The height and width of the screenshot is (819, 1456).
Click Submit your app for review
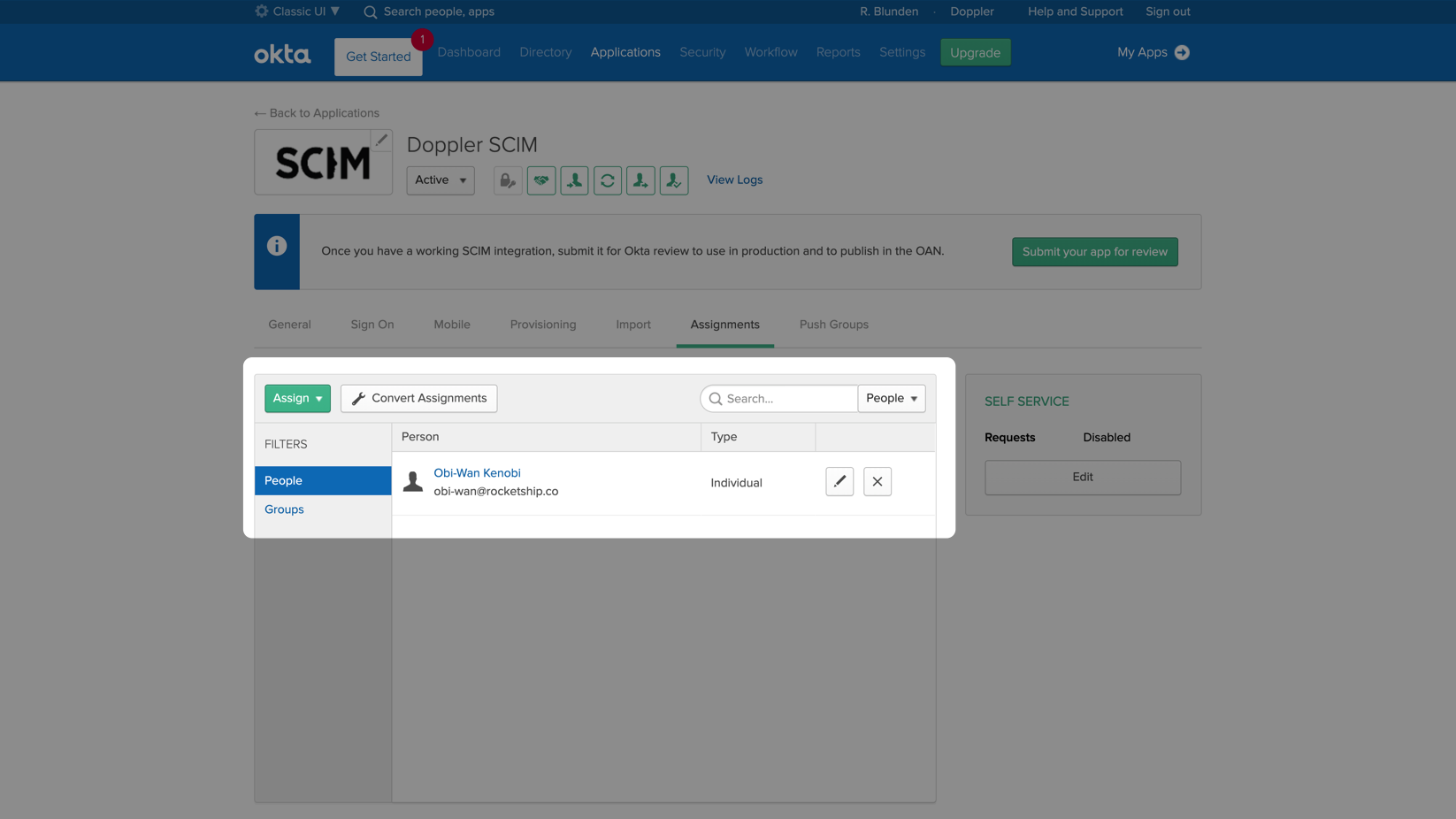[x=1095, y=252]
